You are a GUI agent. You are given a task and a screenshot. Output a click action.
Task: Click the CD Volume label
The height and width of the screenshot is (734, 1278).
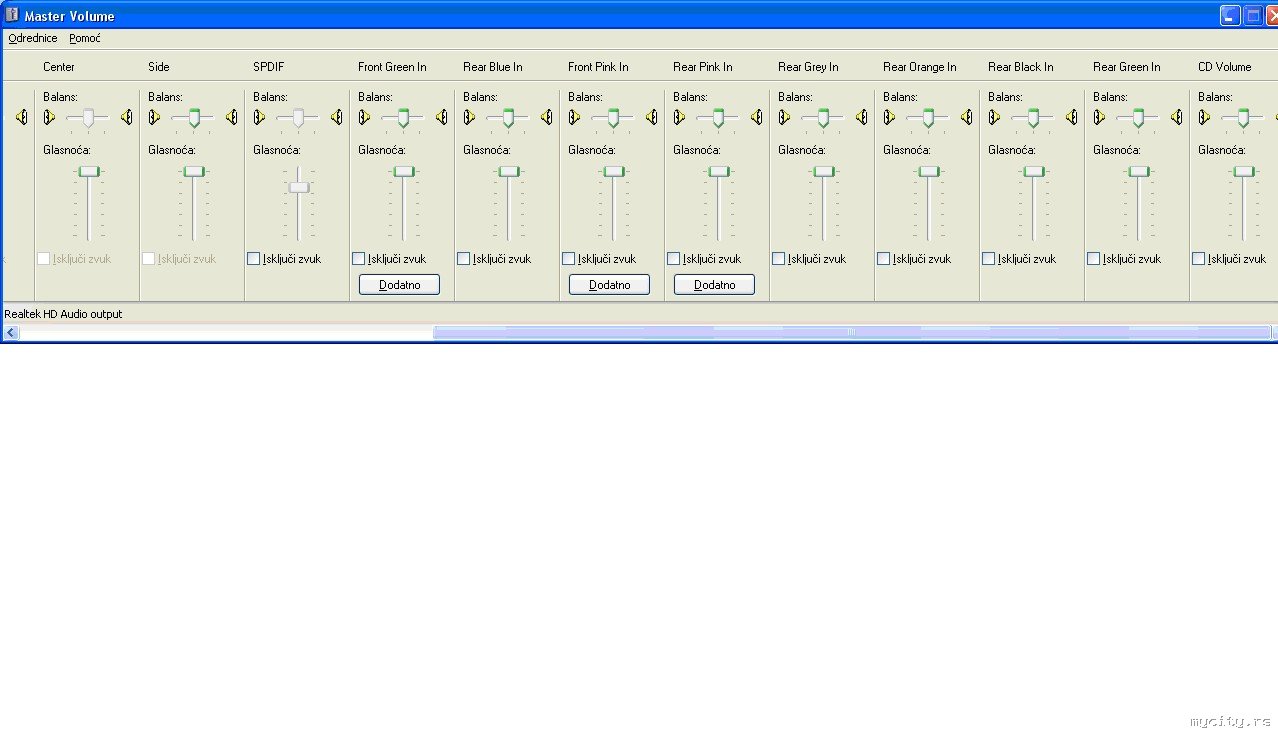(x=1225, y=67)
